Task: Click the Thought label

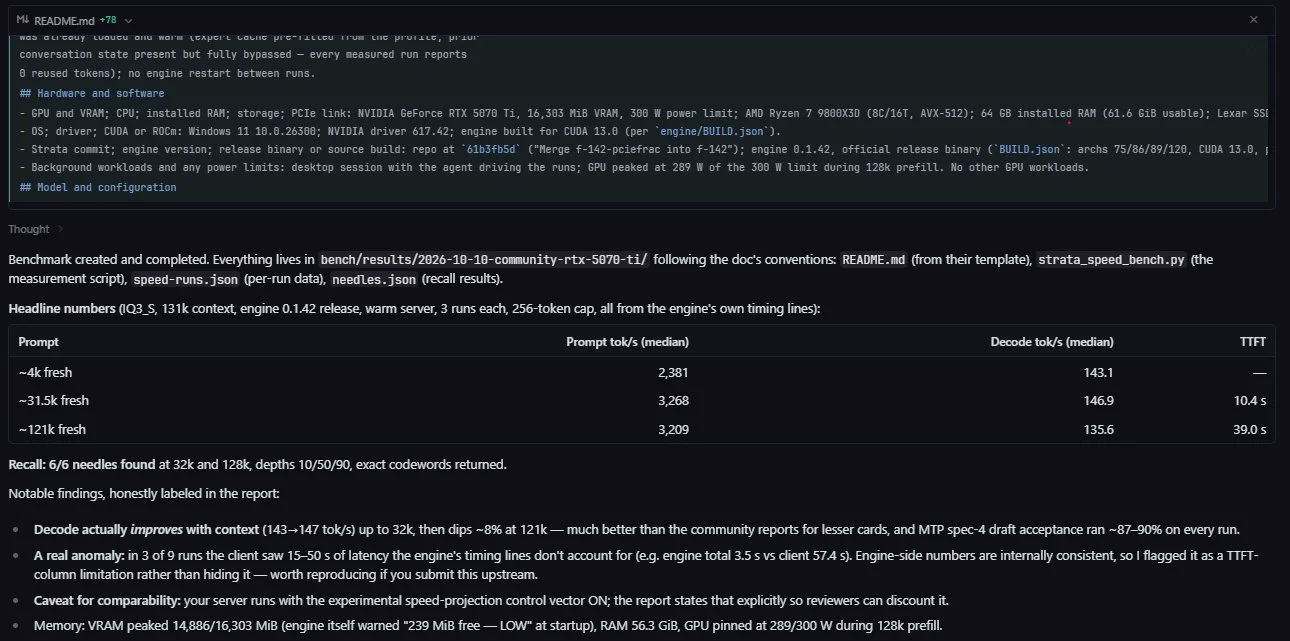Action: pyautogui.click(x=28, y=229)
